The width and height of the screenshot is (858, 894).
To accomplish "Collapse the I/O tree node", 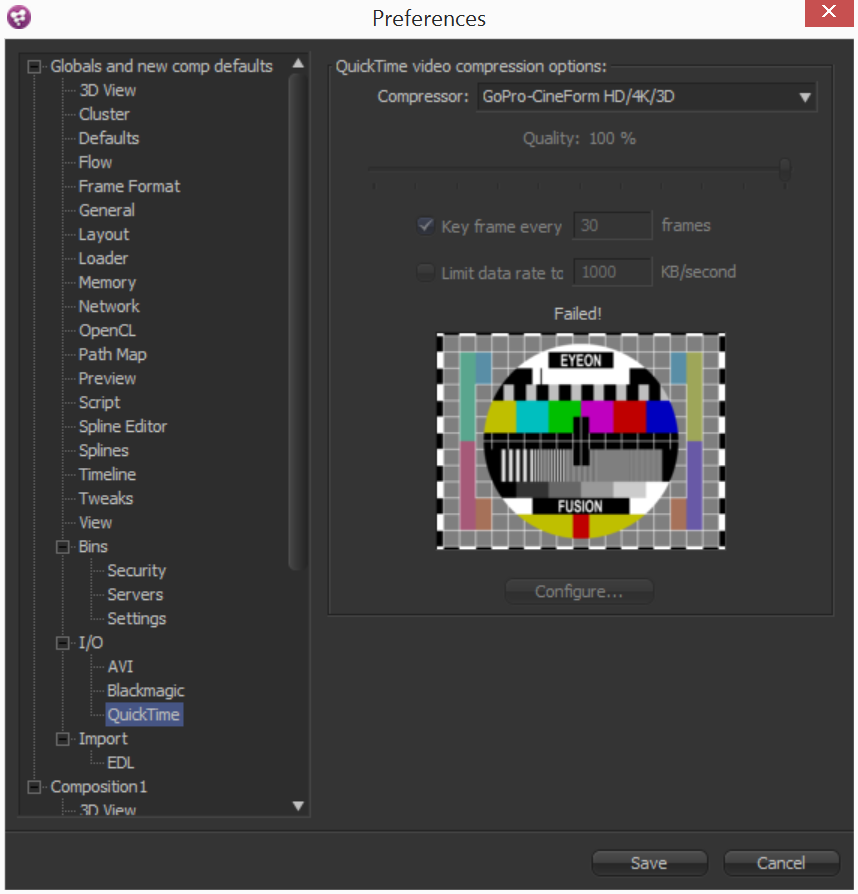I will 63,643.
